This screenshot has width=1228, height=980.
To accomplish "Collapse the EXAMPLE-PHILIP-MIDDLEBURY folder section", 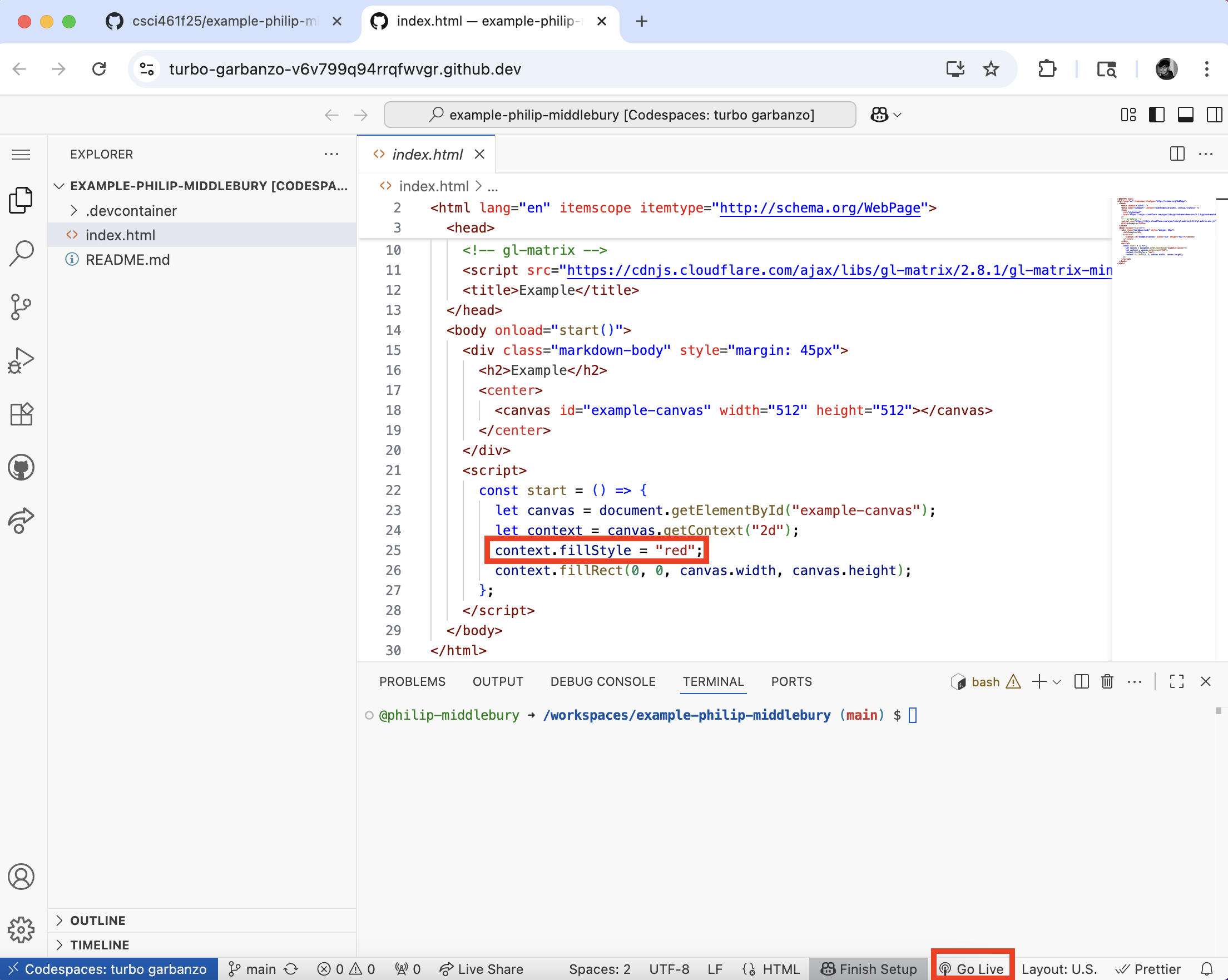I will 202,186.
